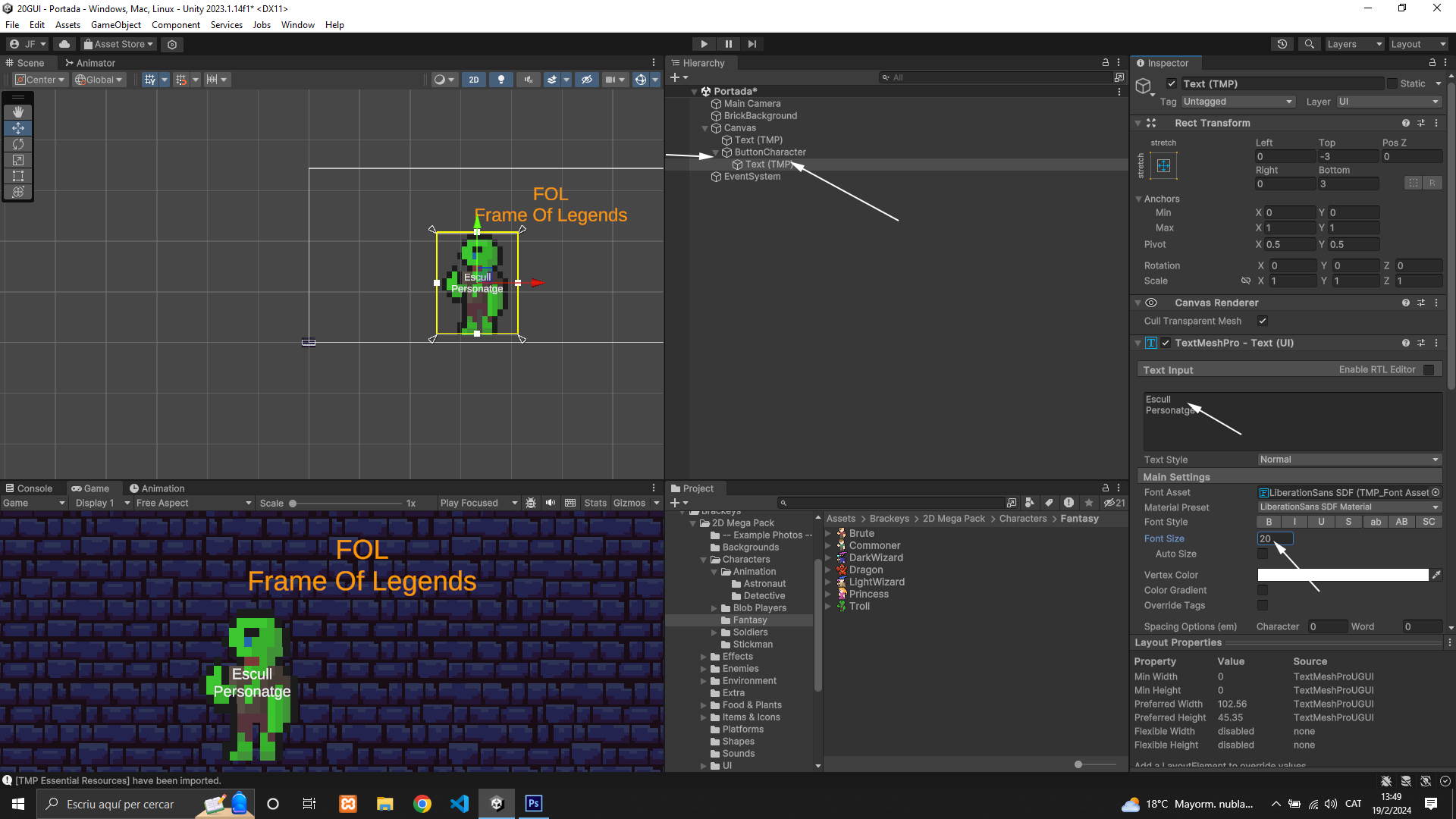
Task: Open the GameObject menu
Action: pyautogui.click(x=115, y=25)
